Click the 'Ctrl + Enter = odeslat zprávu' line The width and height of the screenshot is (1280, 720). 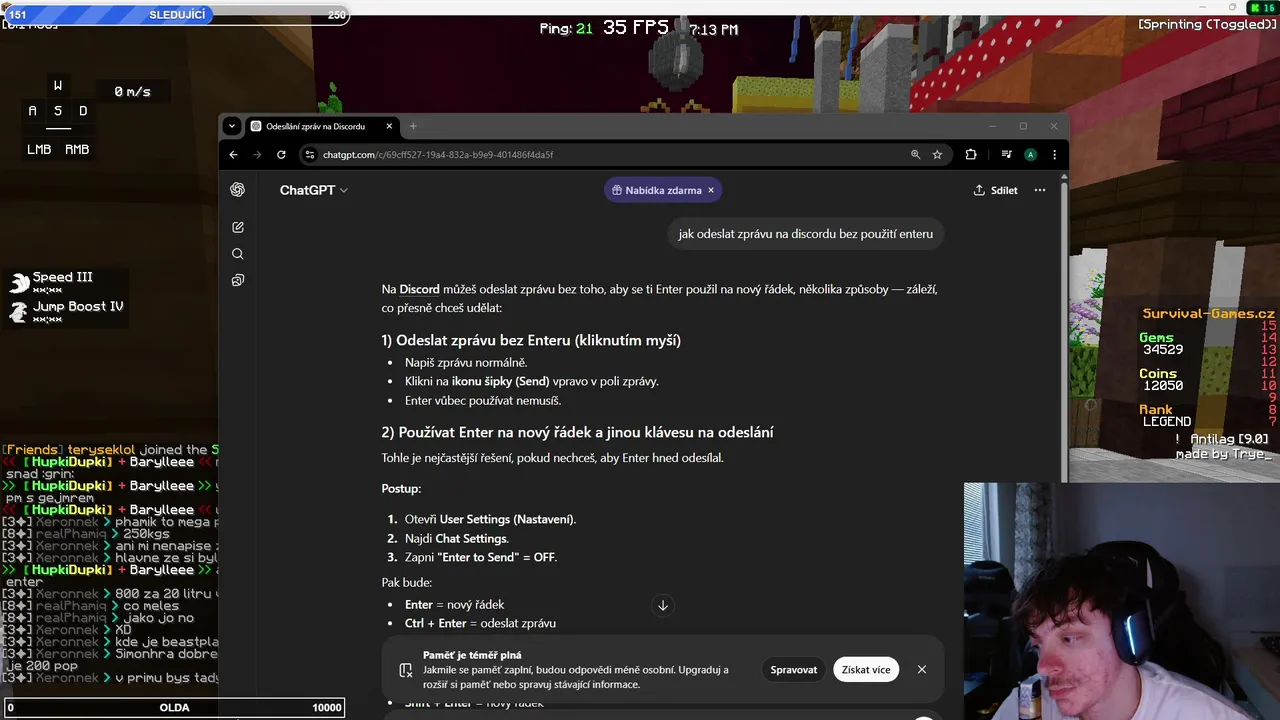pyautogui.click(x=480, y=623)
